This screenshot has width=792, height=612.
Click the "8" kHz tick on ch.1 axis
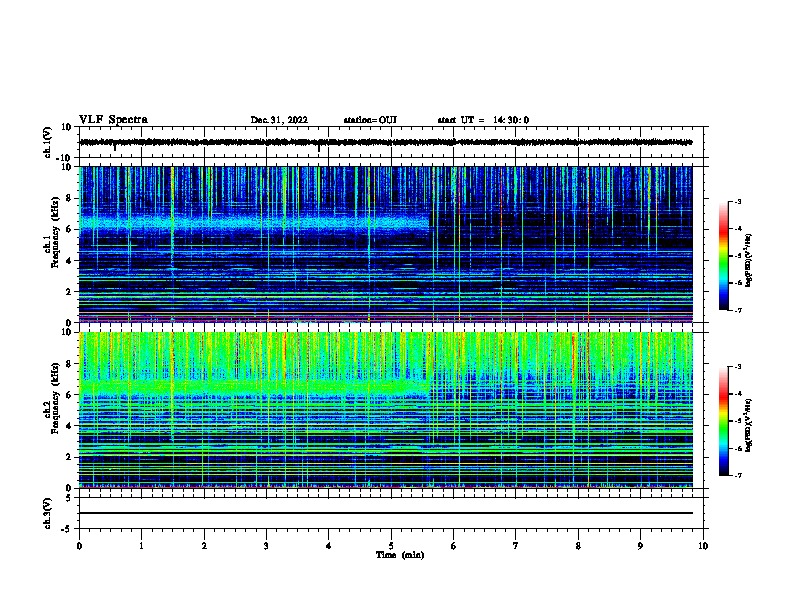[69, 198]
